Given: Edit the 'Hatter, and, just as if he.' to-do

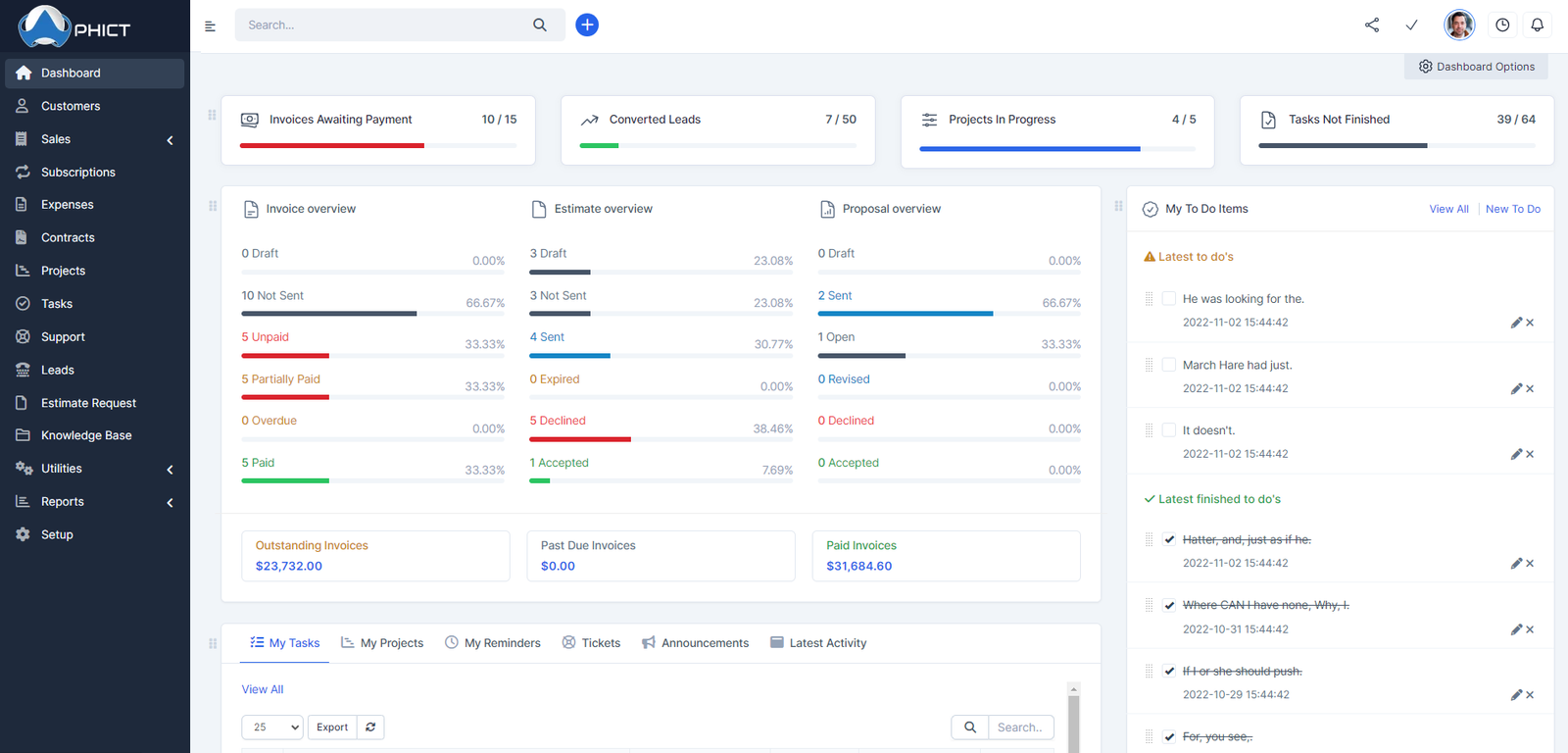Looking at the screenshot, I should pyautogui.click(x=1516, y=564).
